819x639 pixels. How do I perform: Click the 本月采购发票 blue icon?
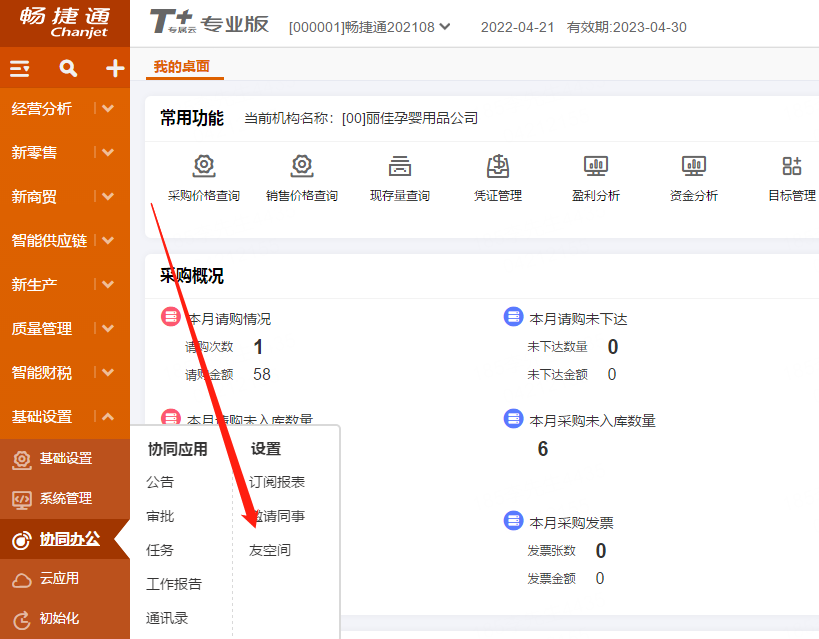513,520
